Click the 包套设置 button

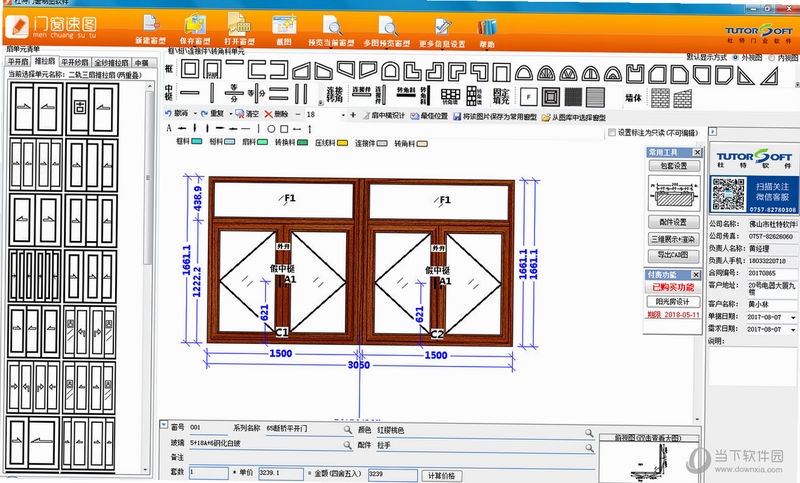pyautogui.click(x=673, y=166)
